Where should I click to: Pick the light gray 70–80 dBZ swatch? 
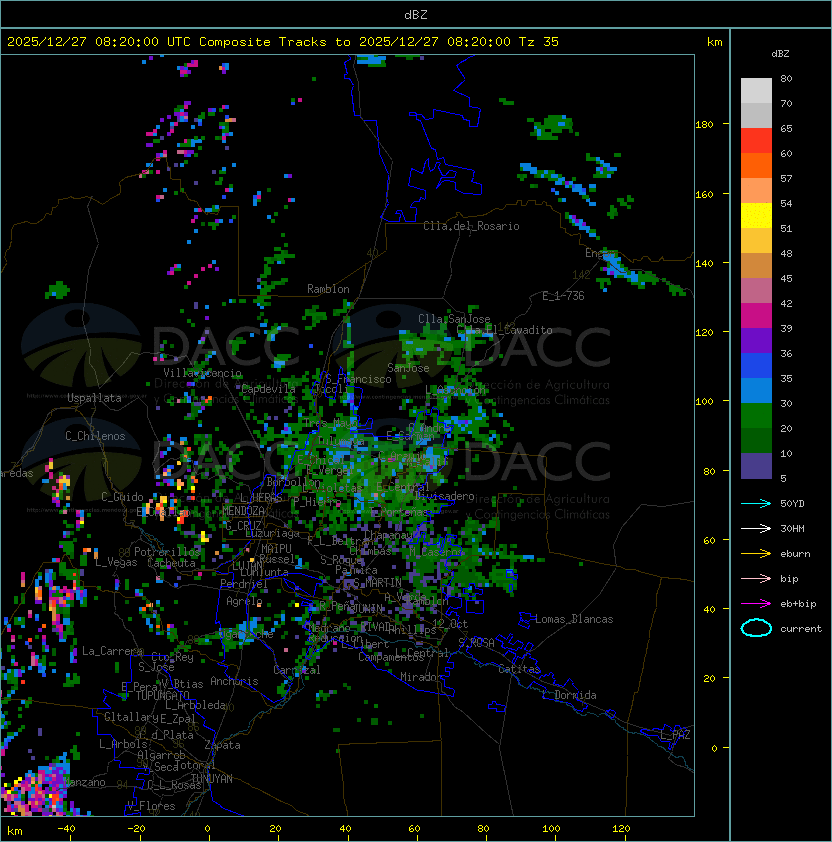coord(756,90)
